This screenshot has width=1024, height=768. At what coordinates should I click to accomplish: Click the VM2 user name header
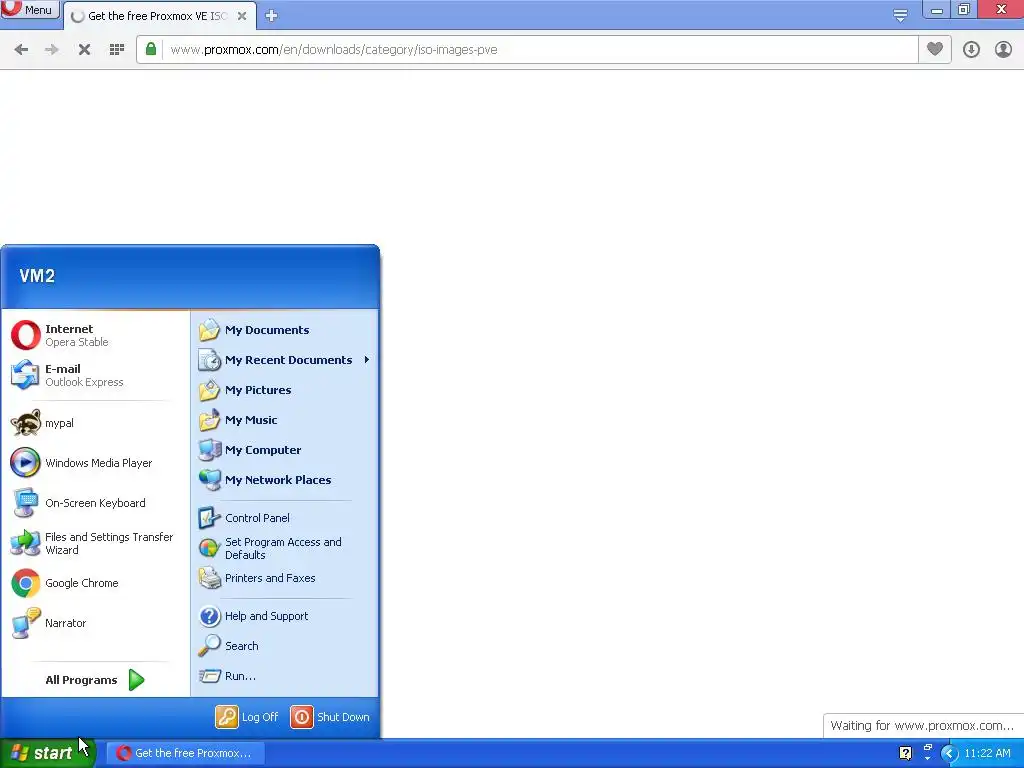(x=37, y=276)
